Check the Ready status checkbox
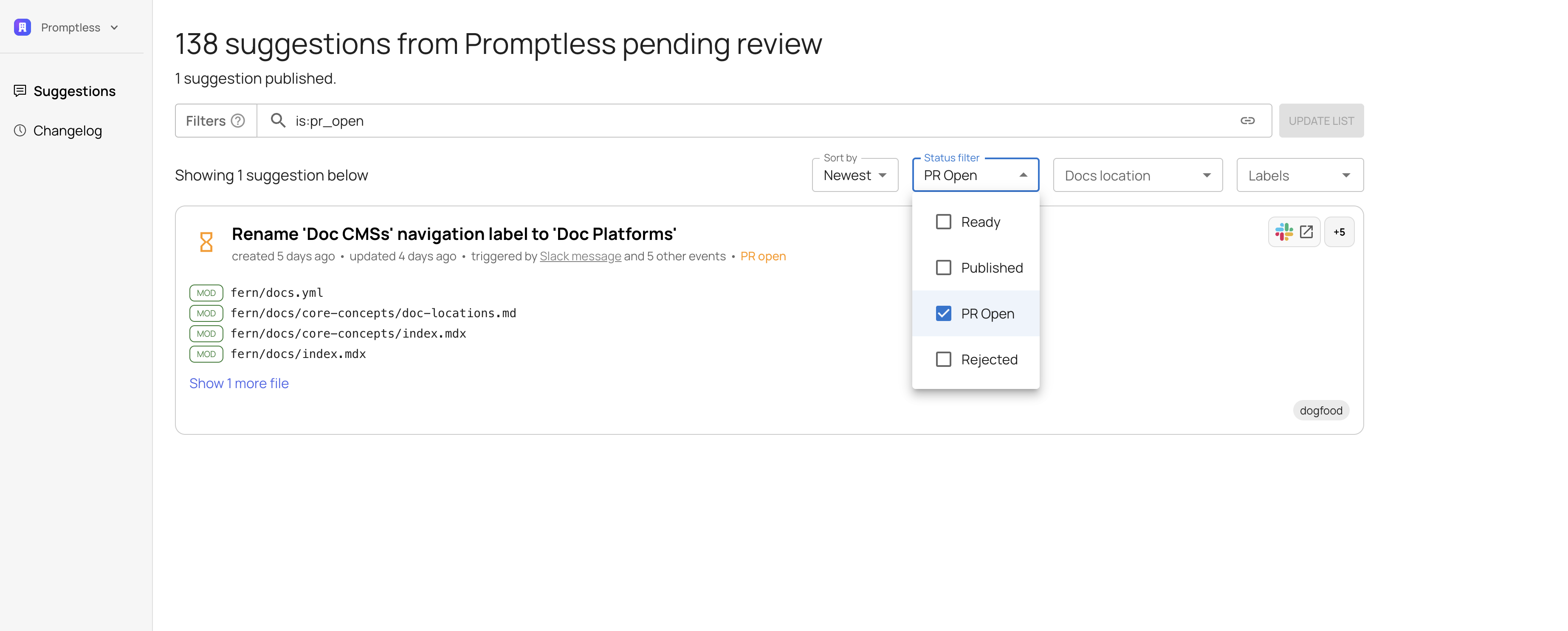The height and width of the screenshot is (631, 1568). 944,222
